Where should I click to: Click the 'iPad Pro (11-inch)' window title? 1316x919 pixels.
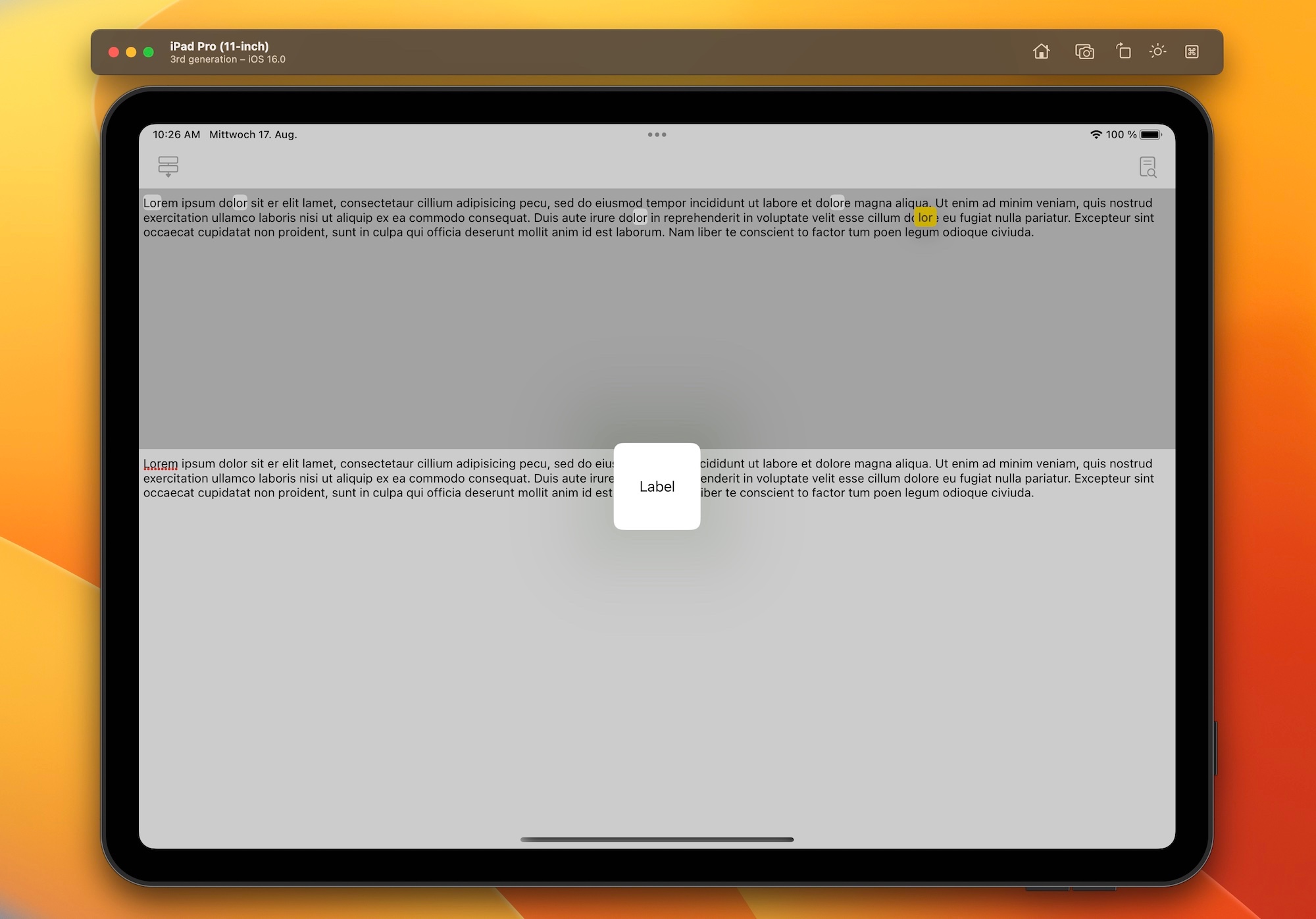pyautogui.click(x=219, y=46)
